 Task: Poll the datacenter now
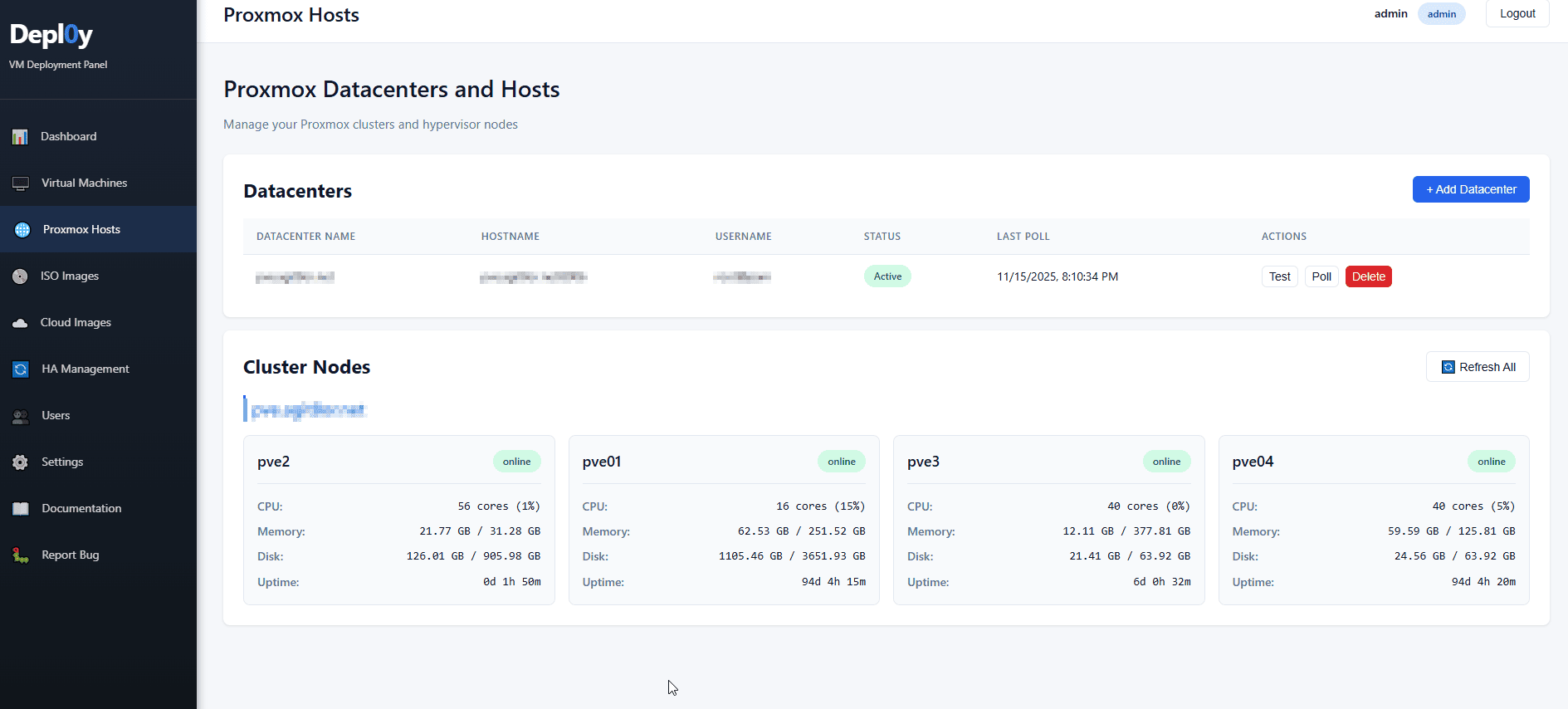(x=1321, y=276)
